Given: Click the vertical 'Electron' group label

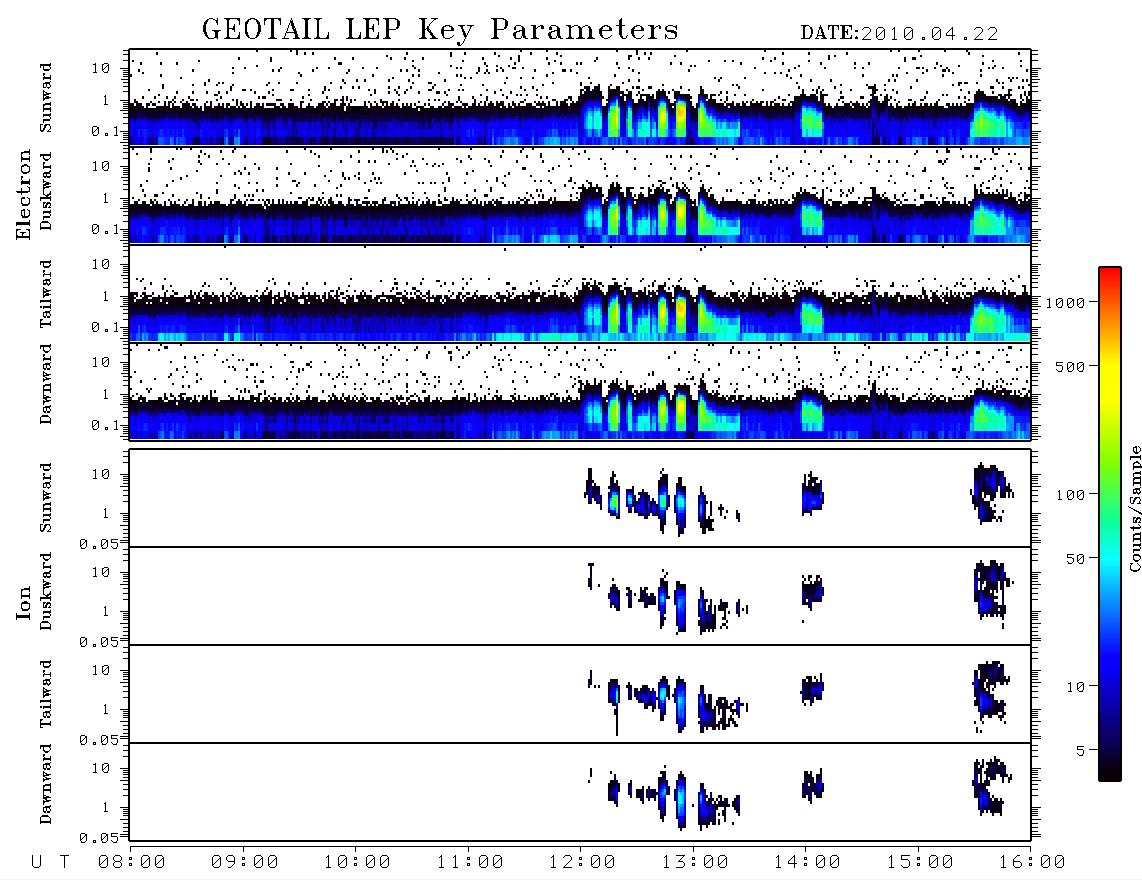Looking at the screenshot, I should (24, 194).
